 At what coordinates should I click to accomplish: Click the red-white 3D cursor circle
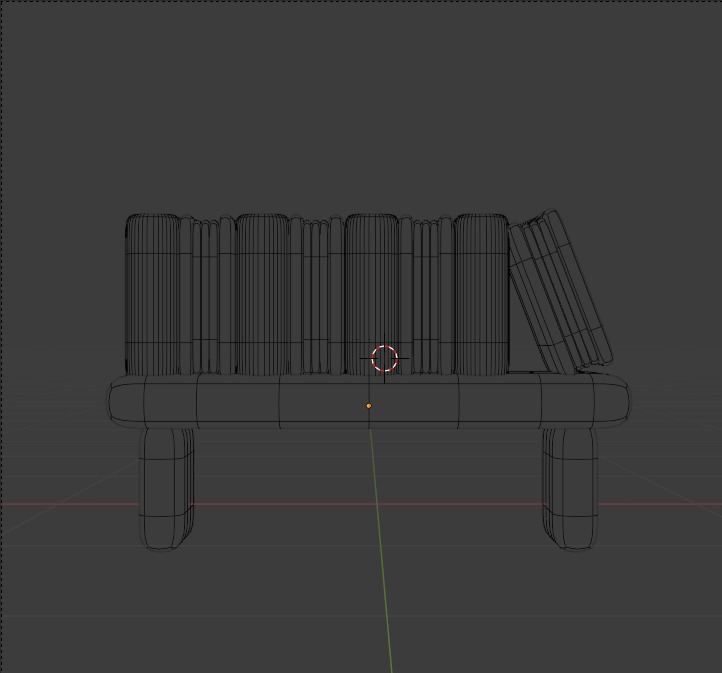click(384, 358)
